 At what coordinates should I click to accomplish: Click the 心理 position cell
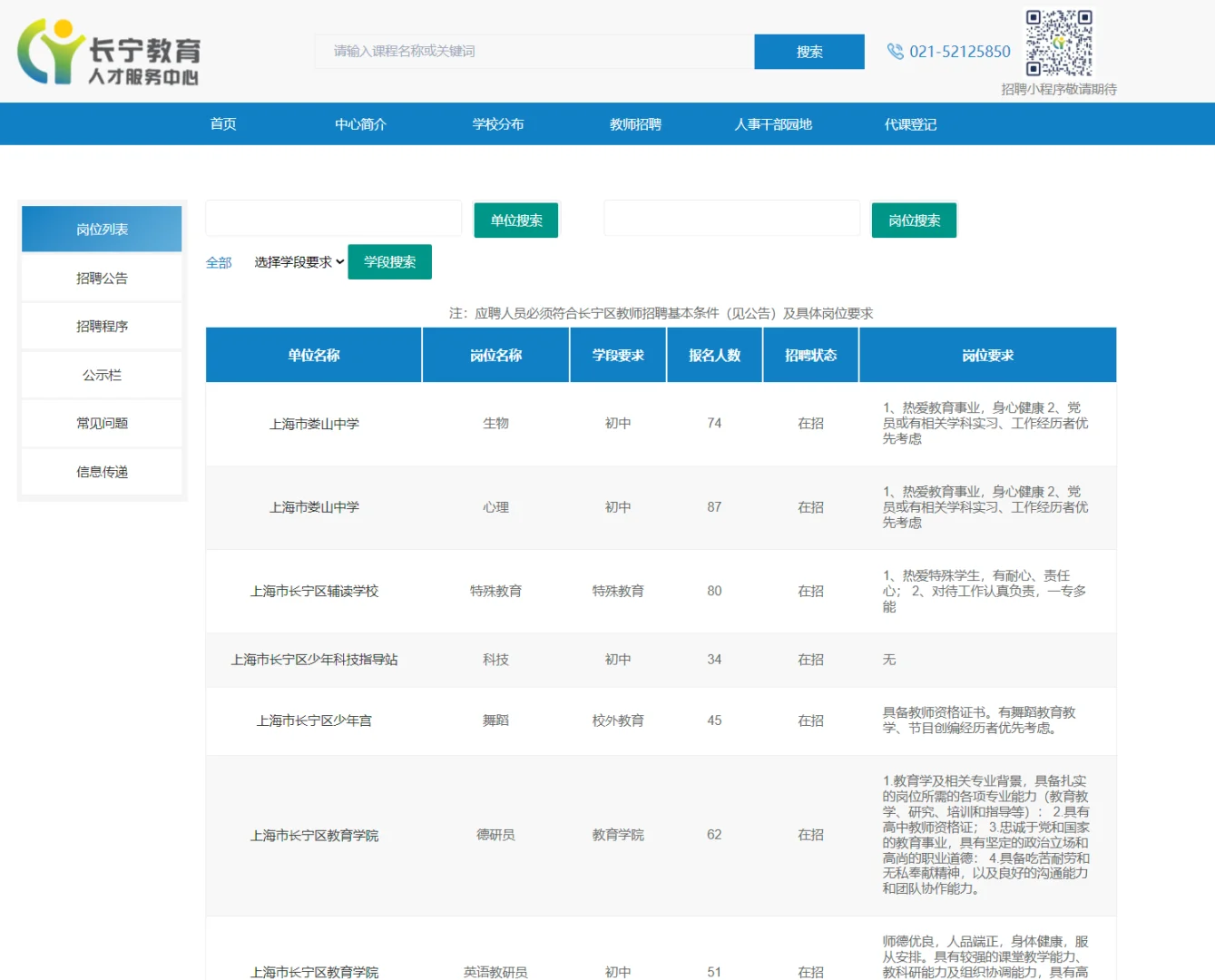[x=495, y=507]
